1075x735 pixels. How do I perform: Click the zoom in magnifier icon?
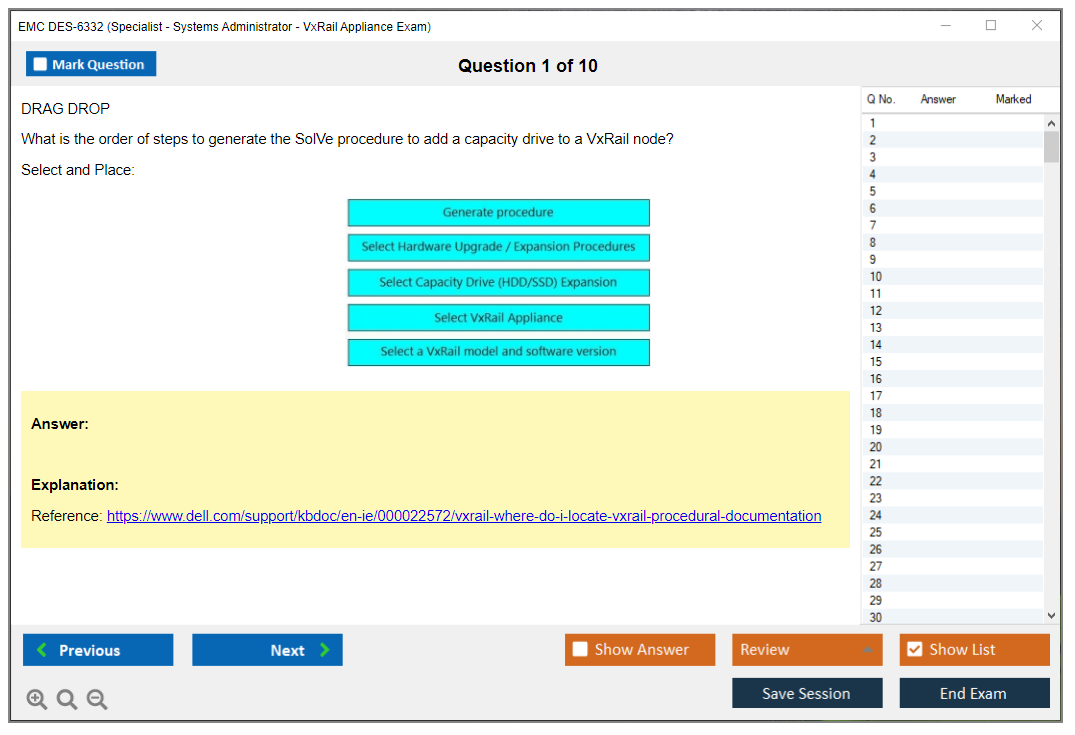coord(37,700)
